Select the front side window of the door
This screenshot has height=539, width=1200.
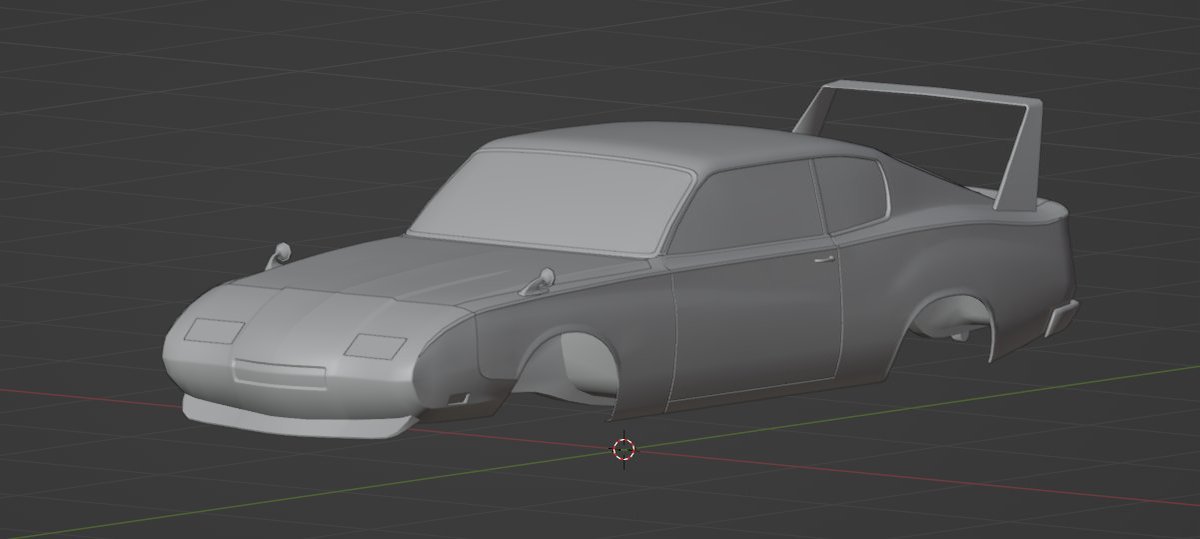[x=749, y=206]
